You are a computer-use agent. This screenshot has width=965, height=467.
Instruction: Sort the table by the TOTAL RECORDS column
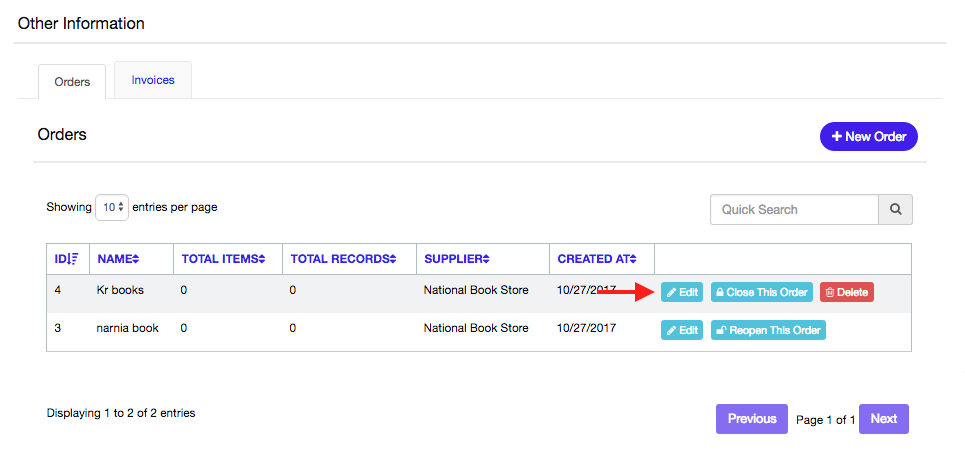pyautogui.click(x=343, y=259)
